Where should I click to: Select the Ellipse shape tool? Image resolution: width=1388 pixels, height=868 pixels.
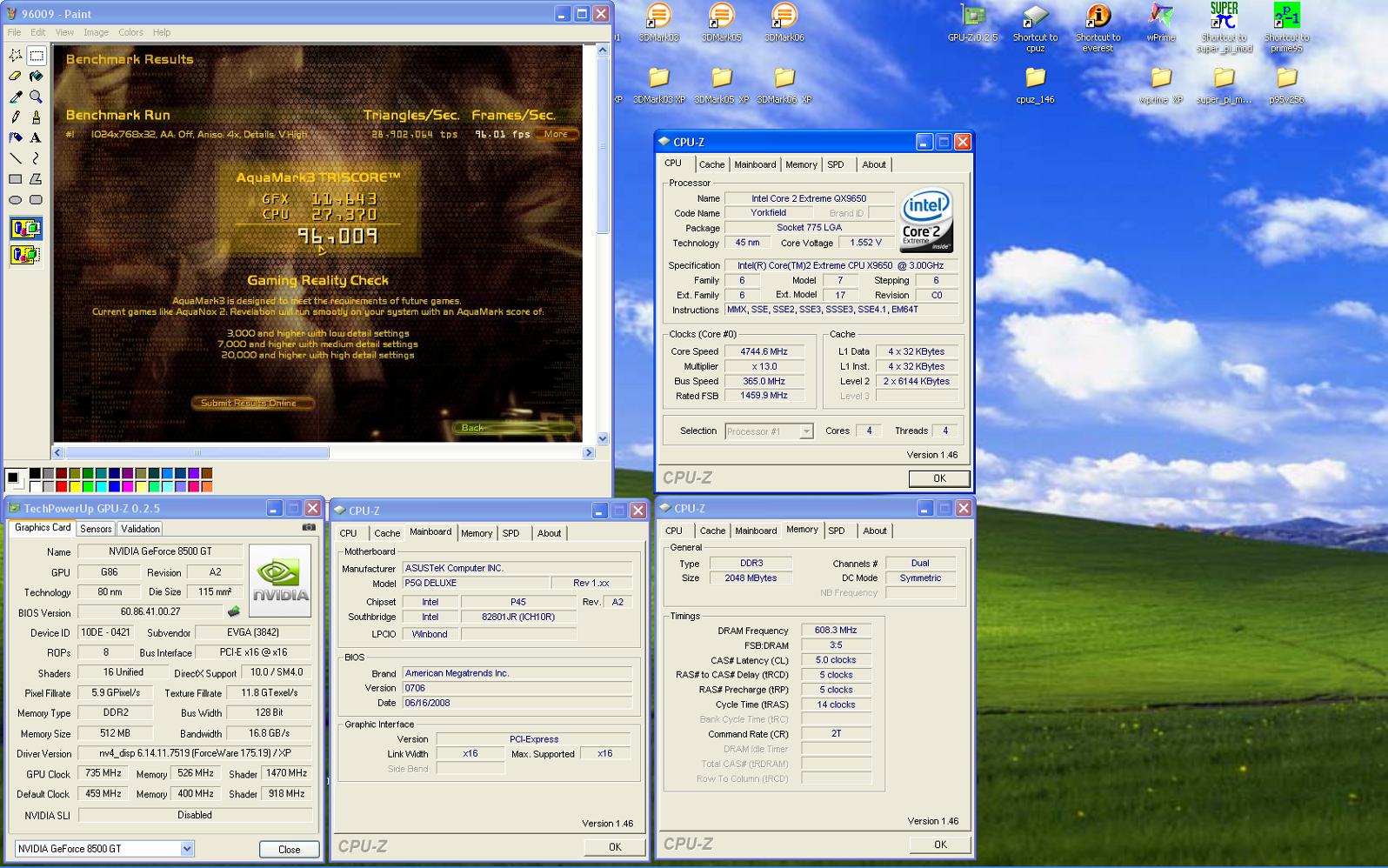16,199
